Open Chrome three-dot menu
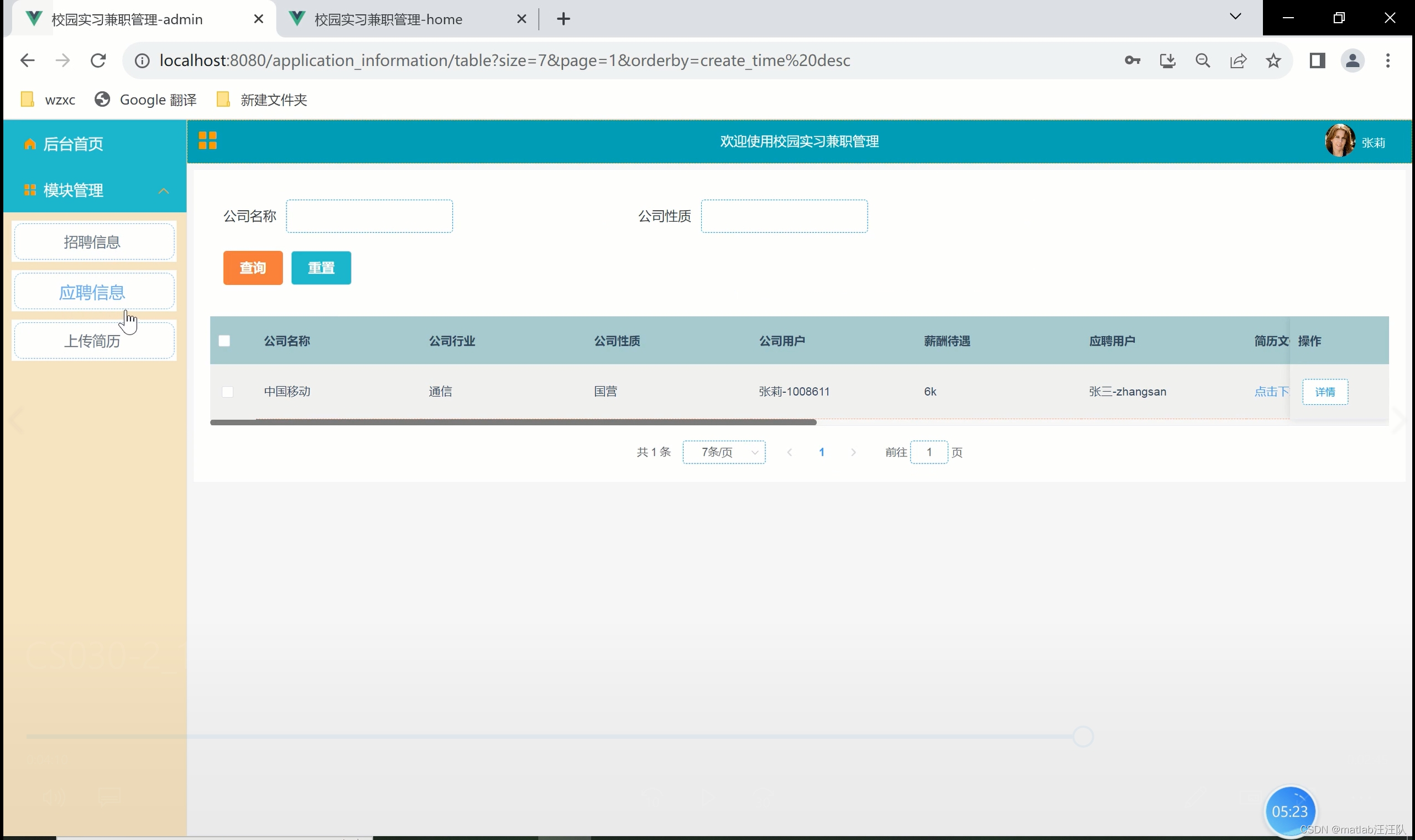 pos(1387,61)
